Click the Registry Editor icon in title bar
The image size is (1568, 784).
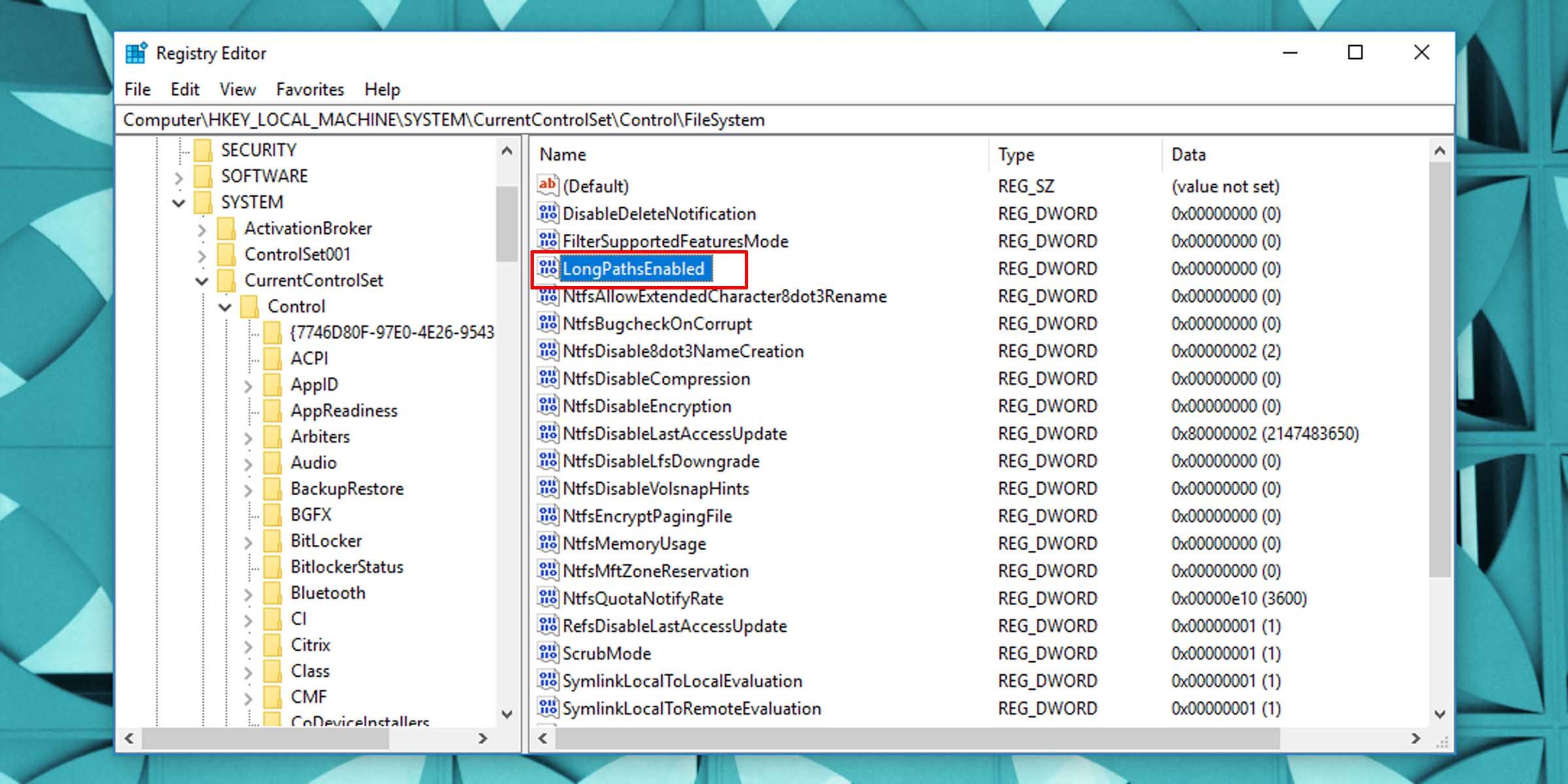137,52
